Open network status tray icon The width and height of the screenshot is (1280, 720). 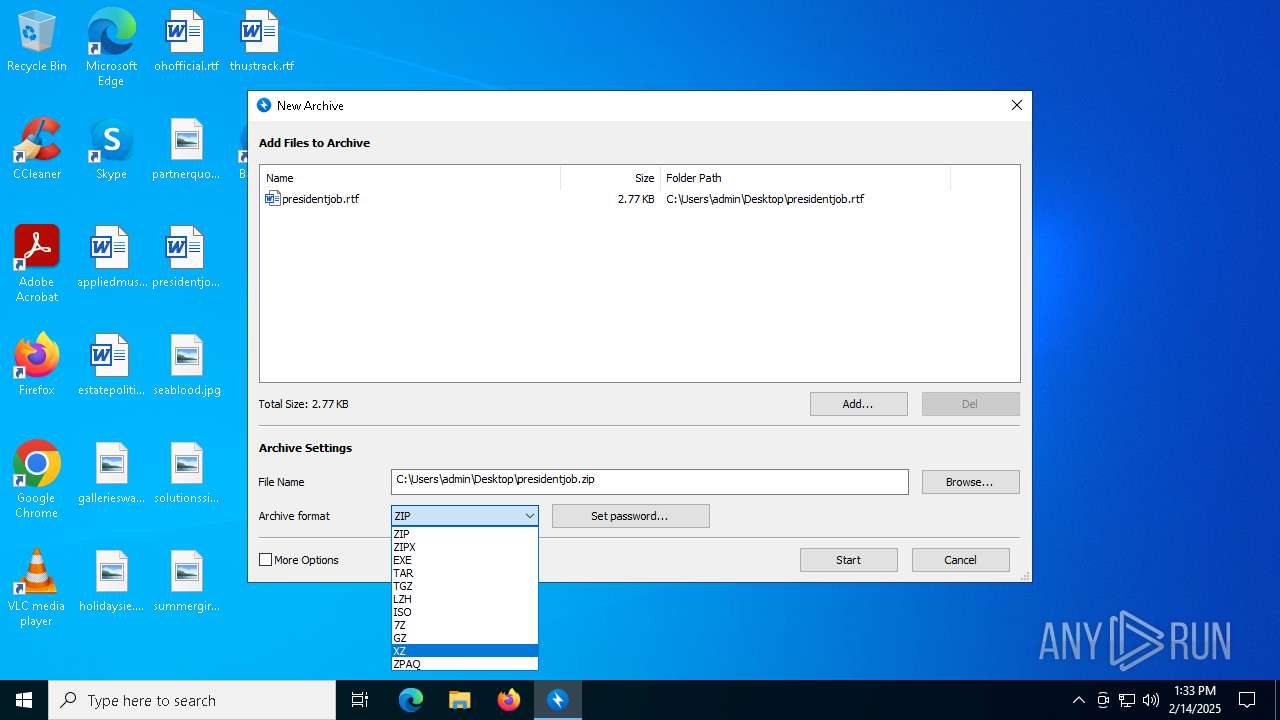coord(1127,700)
